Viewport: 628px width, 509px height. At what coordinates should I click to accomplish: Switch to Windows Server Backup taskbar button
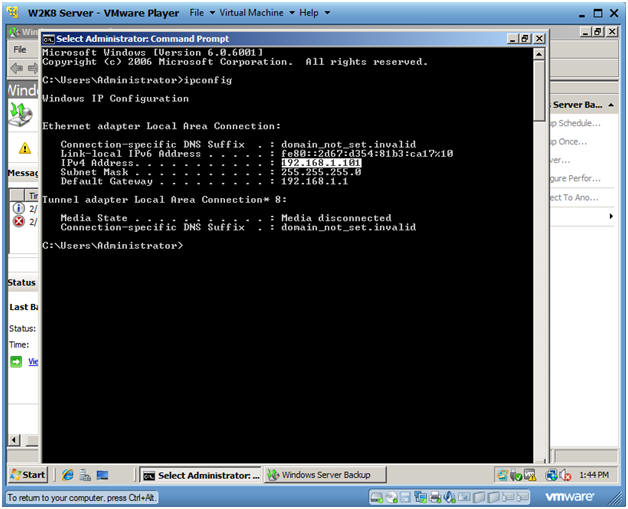click(x=325, y=475)
